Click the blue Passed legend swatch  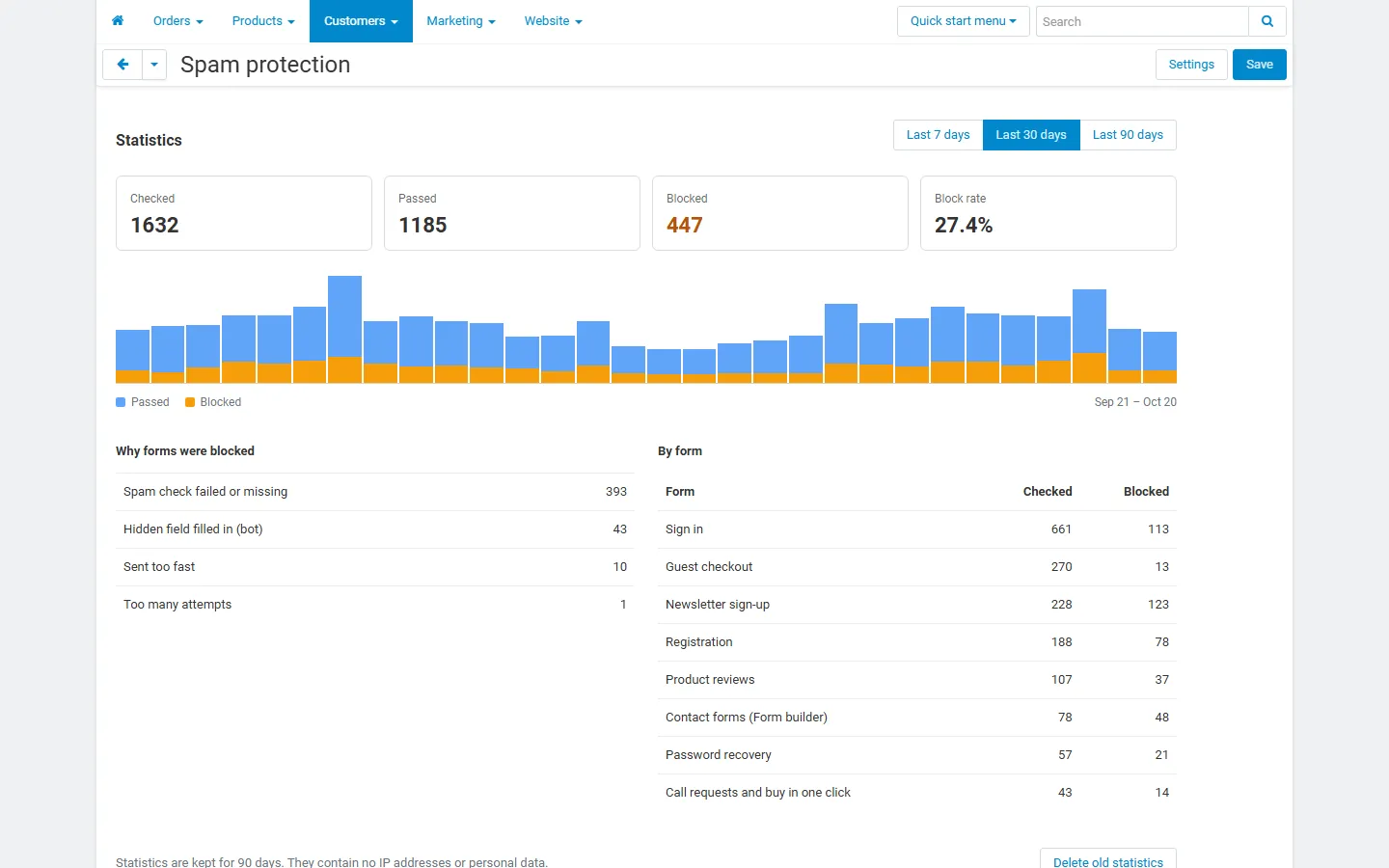(x=121, y=402)
